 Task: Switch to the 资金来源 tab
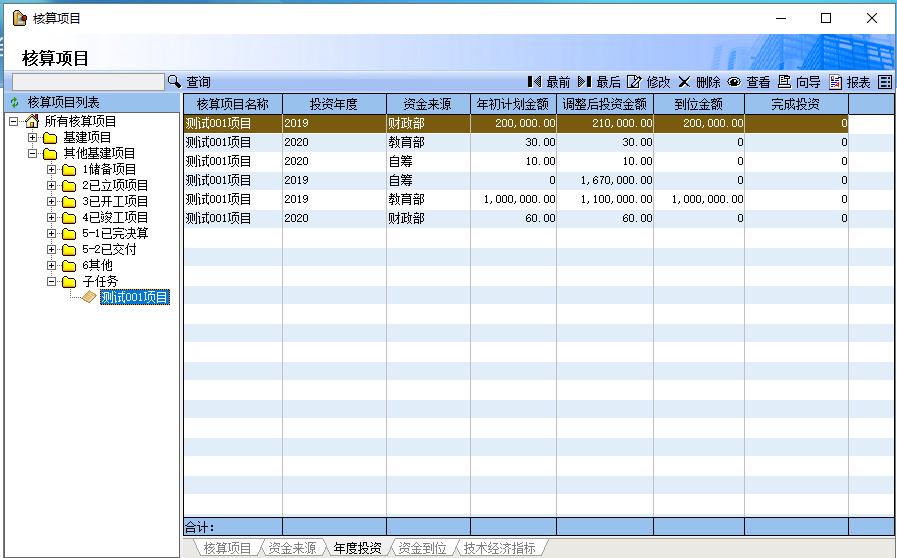click(x=292, y=548)
